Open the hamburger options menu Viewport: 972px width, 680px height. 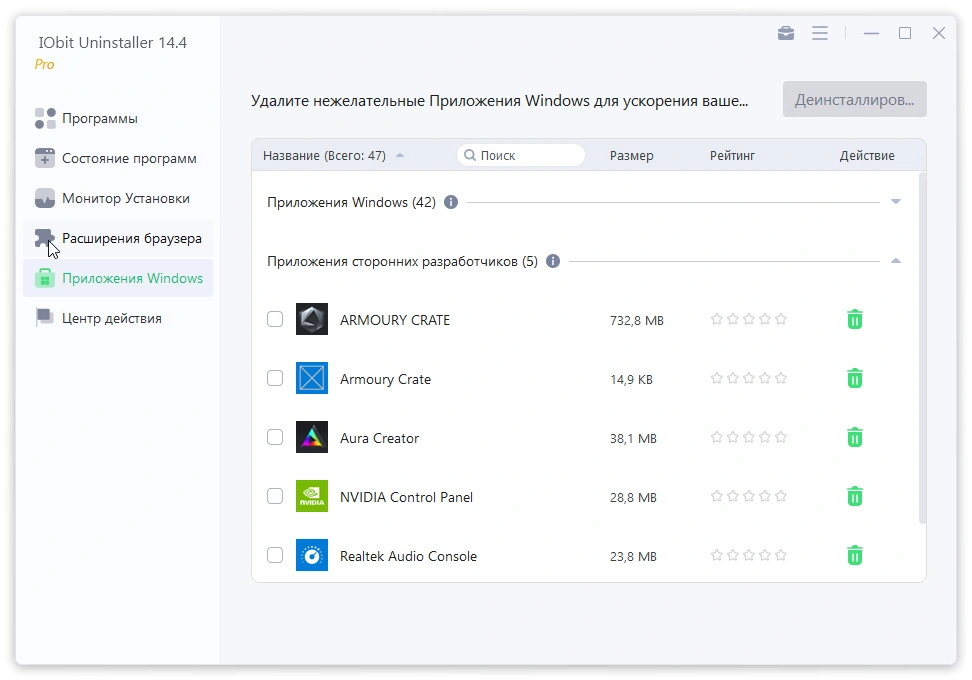coord(820,33)
